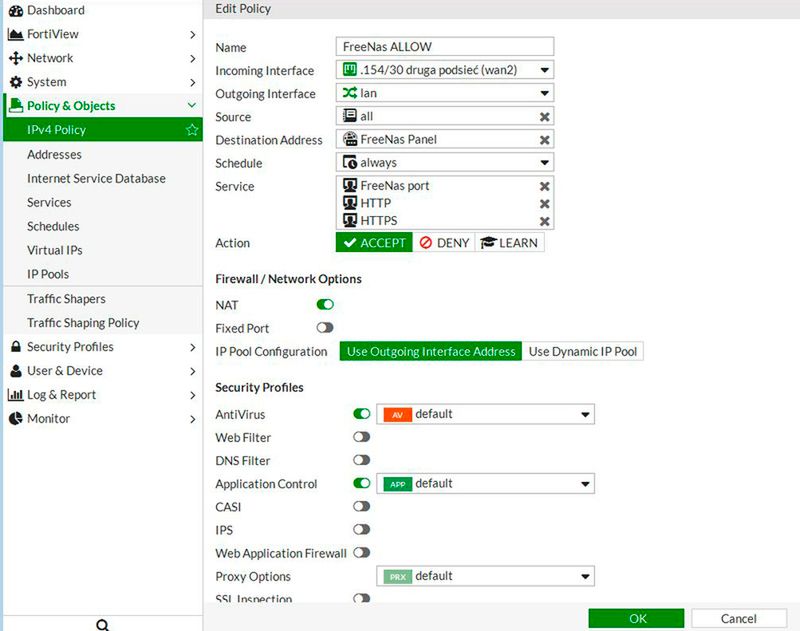Choose Use Outgoing Interface Address
This screenshot has height=631, width=800.
pyautogui.click(x=431, y=351)
